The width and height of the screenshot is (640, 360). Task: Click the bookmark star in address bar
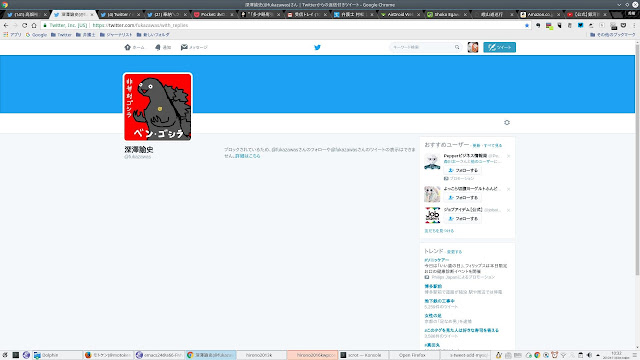527,25
